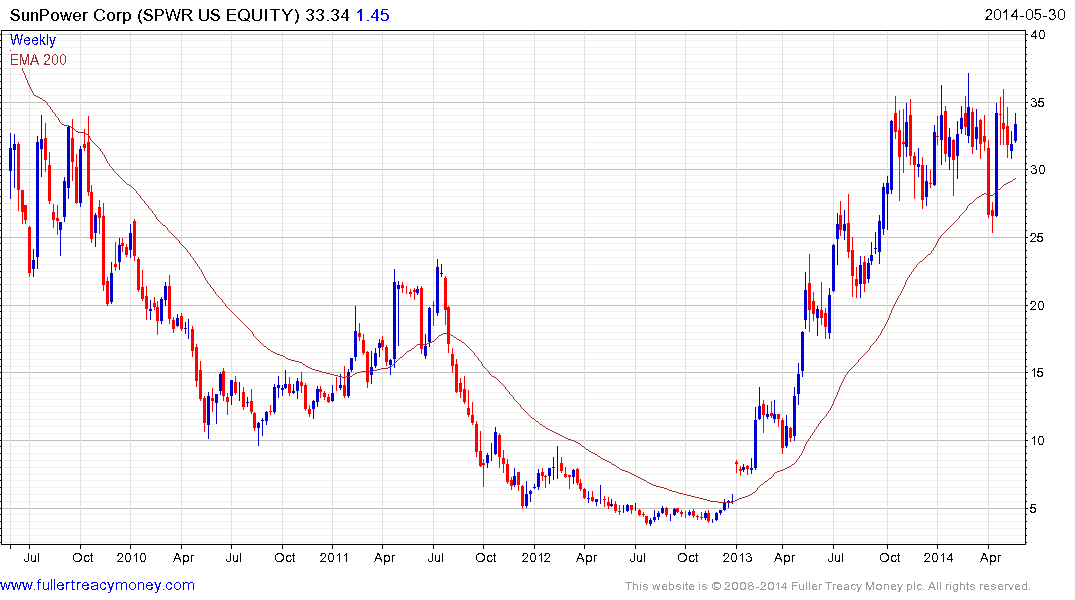Click the EMA 200 legend label

(38, 60)
